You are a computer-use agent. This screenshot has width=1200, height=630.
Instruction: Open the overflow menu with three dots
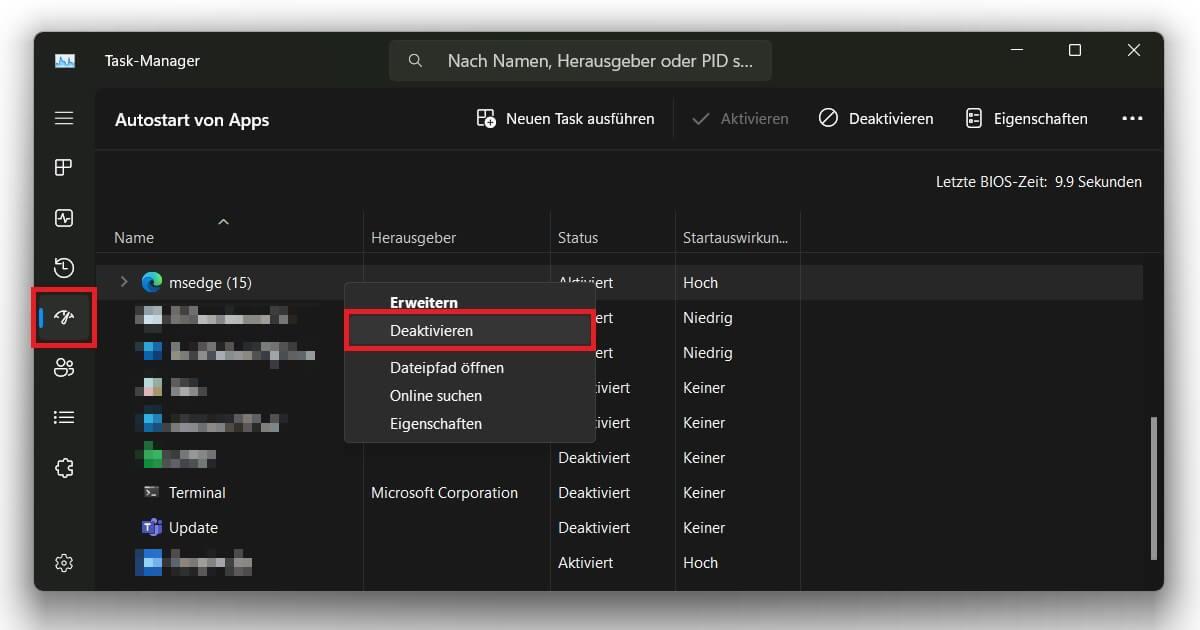coord(1132,118)
